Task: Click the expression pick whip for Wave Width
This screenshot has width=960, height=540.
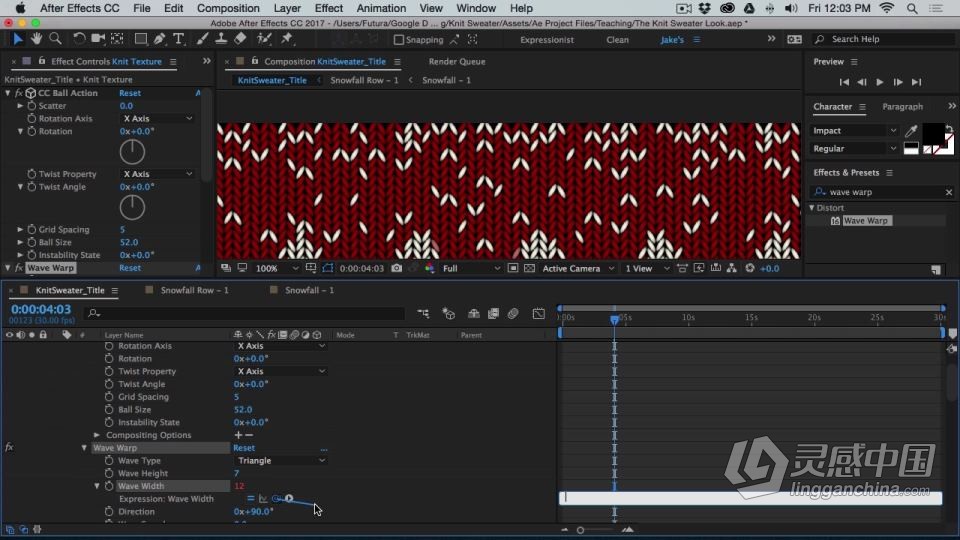Action: point(277,499)
